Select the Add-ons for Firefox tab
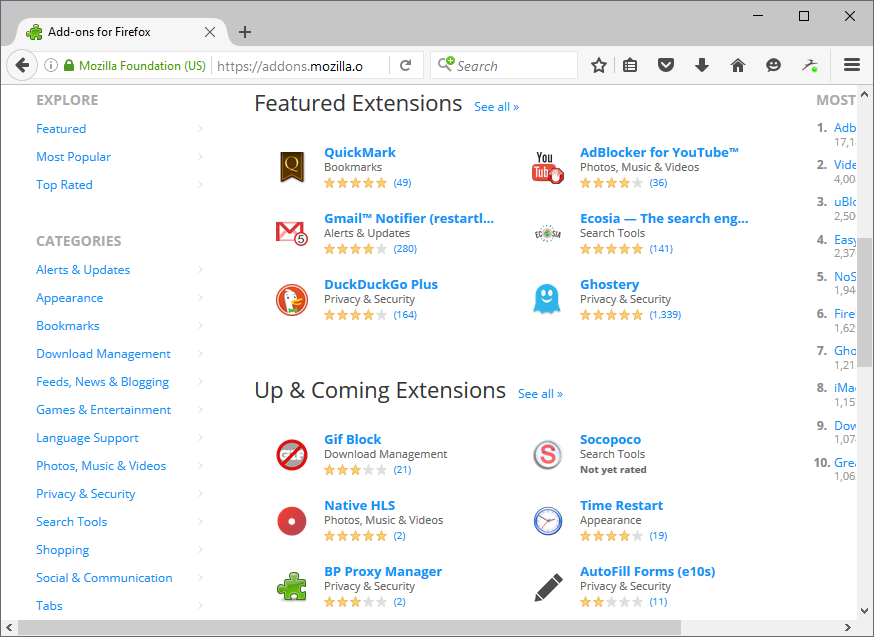The image size is (874, 637). pyautogui.click(x=121, y=32)
